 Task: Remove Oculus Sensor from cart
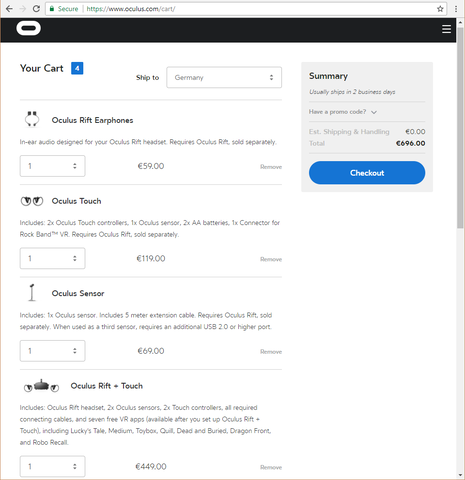click(271, 352)
